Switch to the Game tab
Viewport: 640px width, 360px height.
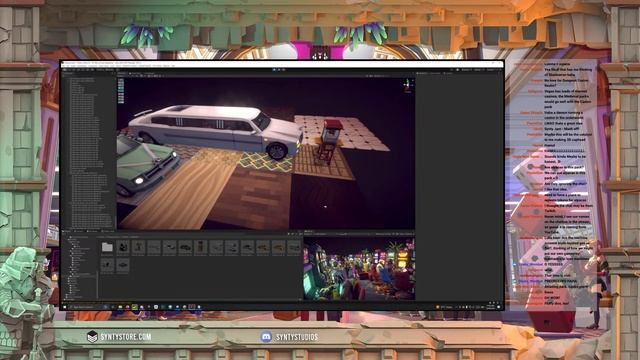[309, 232]
